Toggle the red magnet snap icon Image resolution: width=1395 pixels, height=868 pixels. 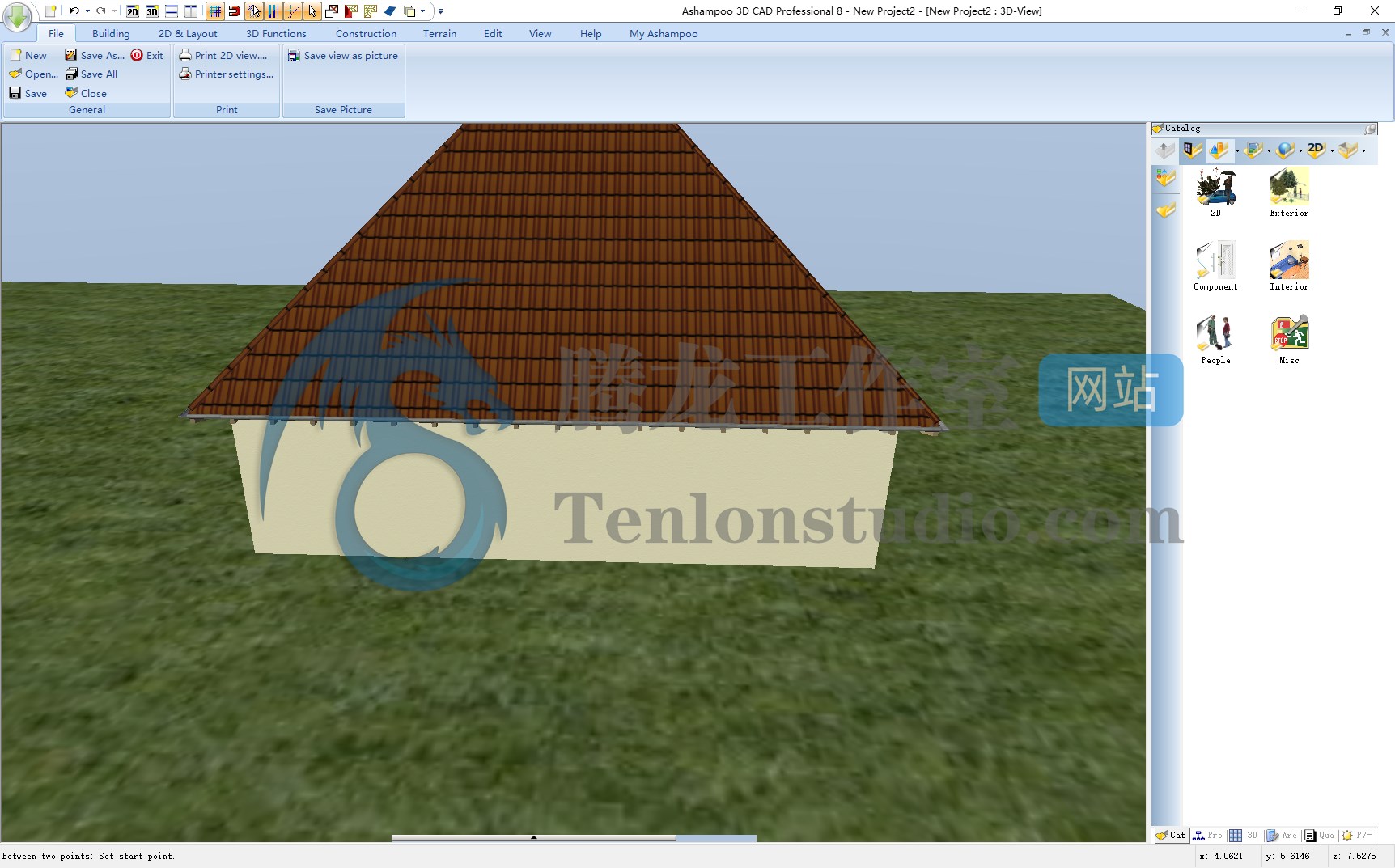(235, 11)
